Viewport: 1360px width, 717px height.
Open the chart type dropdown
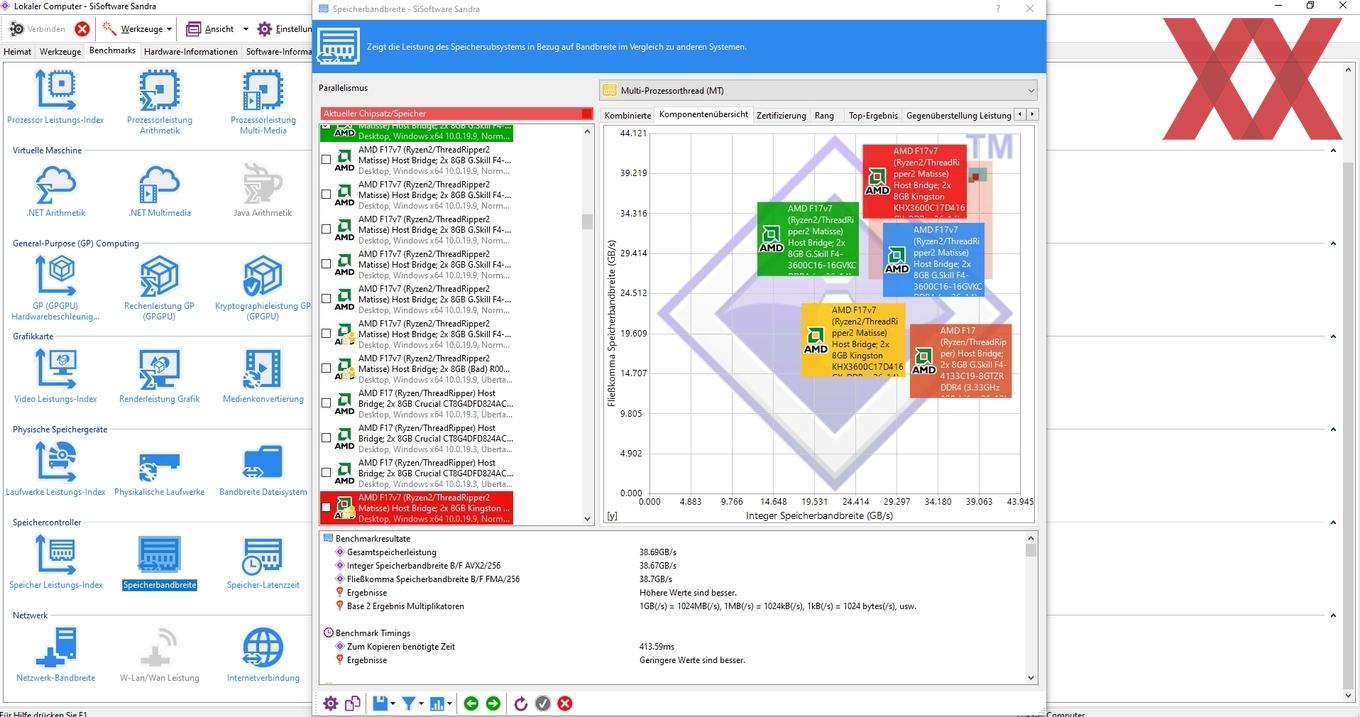point(450,704)
